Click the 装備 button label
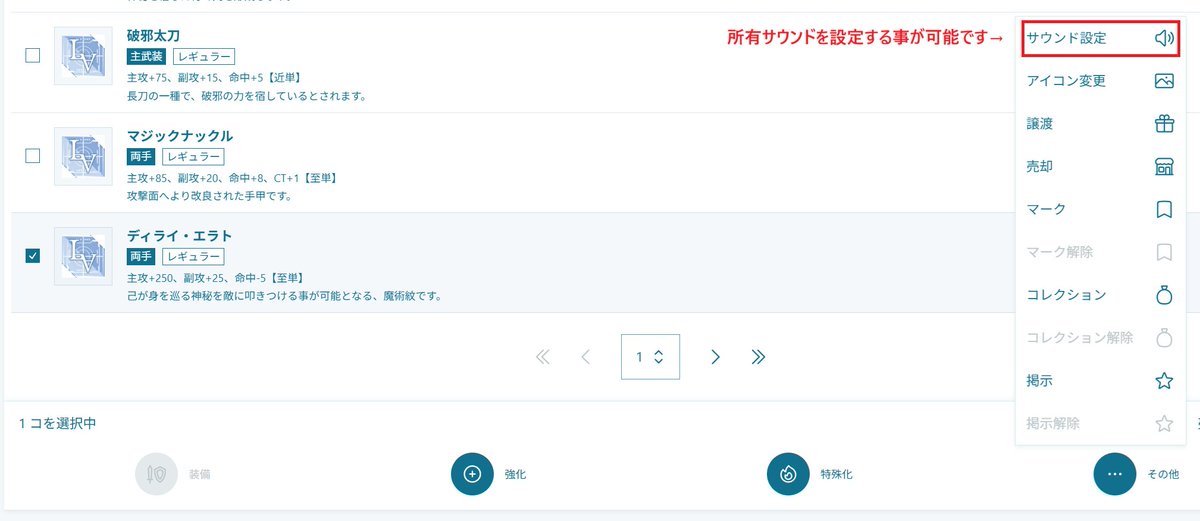The height and width of the screenshot is (521, 1200). pyautogui.click(x=199, y=475)
